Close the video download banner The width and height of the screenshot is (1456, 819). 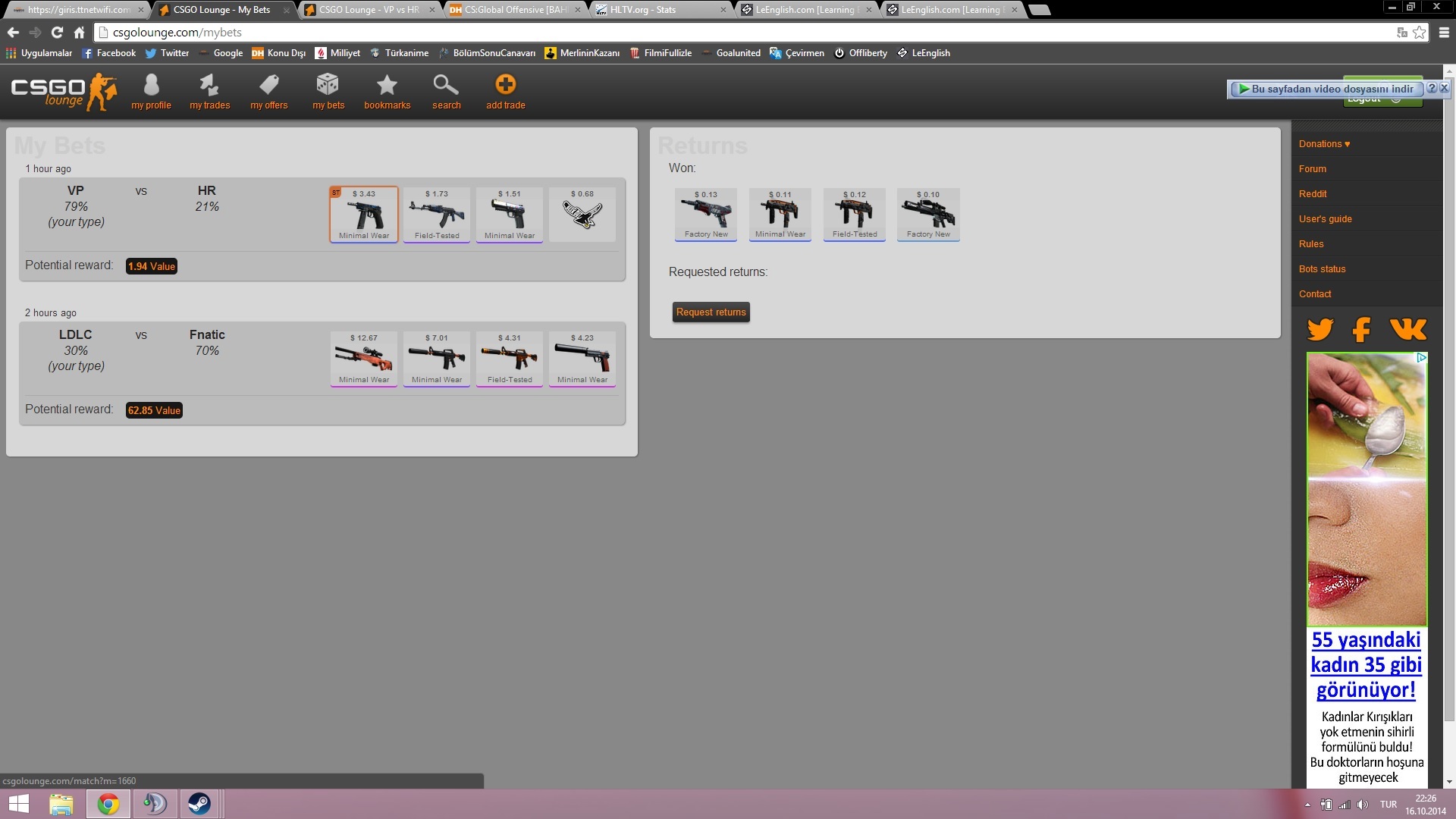1444,89
